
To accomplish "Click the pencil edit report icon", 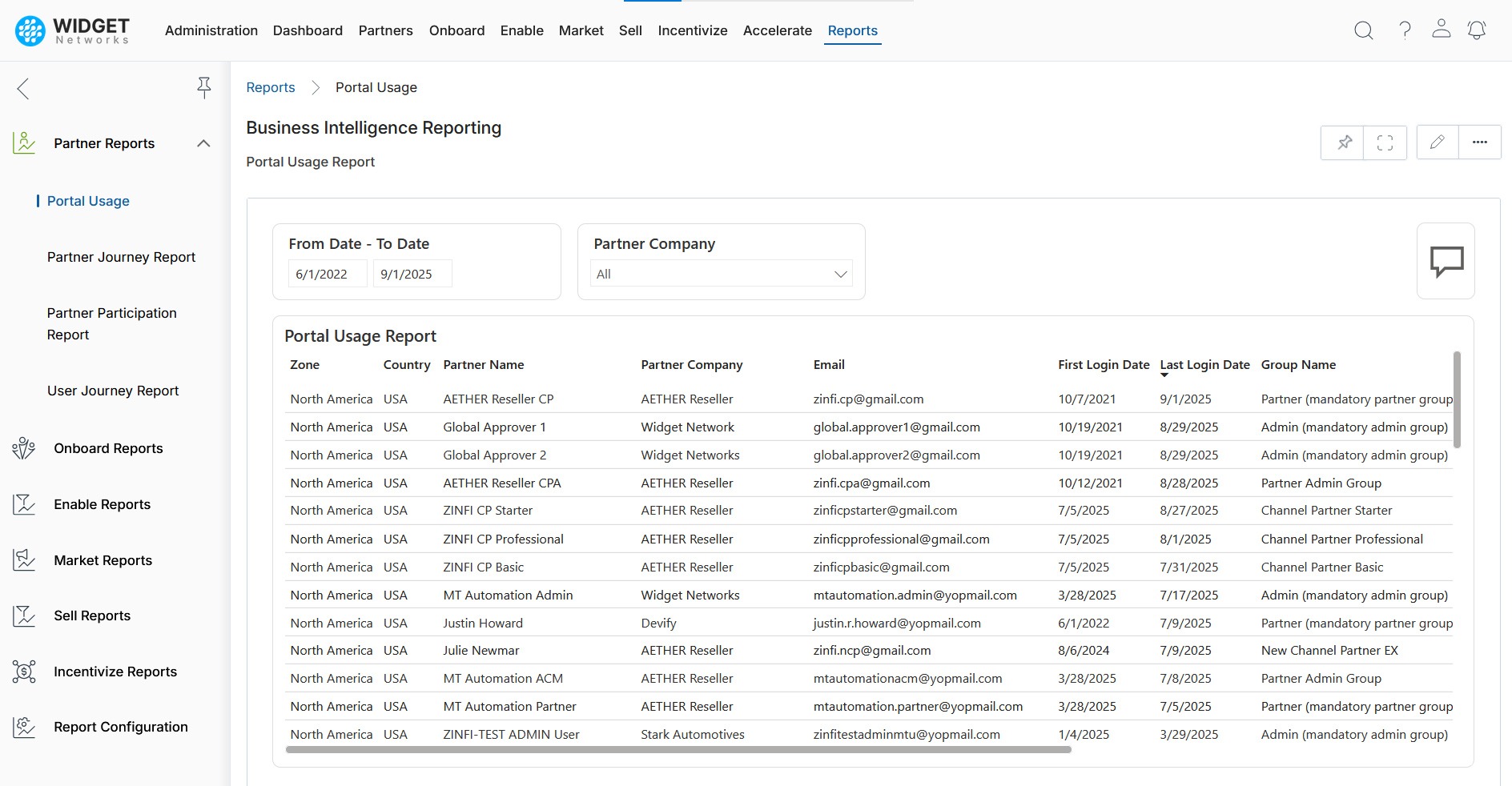I will click(1437, 142).
